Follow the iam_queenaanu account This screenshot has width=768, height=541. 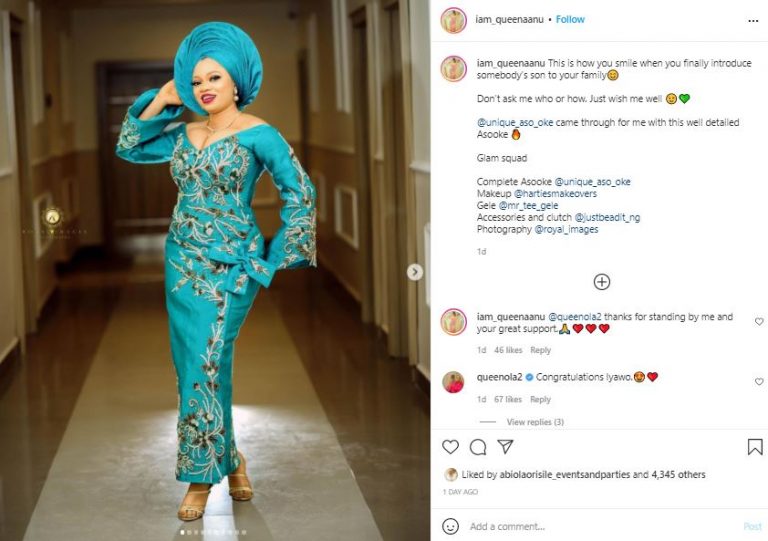tap(570, 20)
